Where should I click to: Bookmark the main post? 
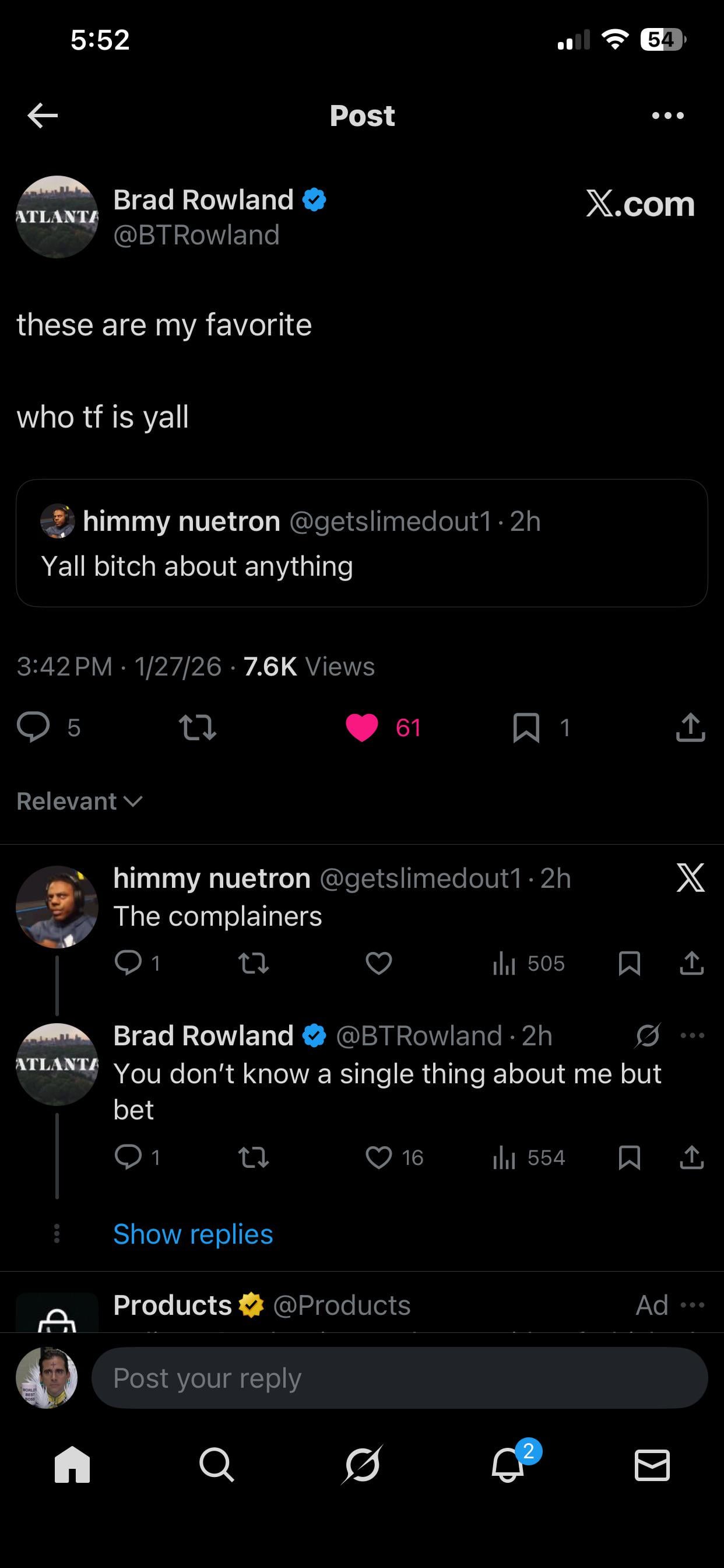coord(526,727)
